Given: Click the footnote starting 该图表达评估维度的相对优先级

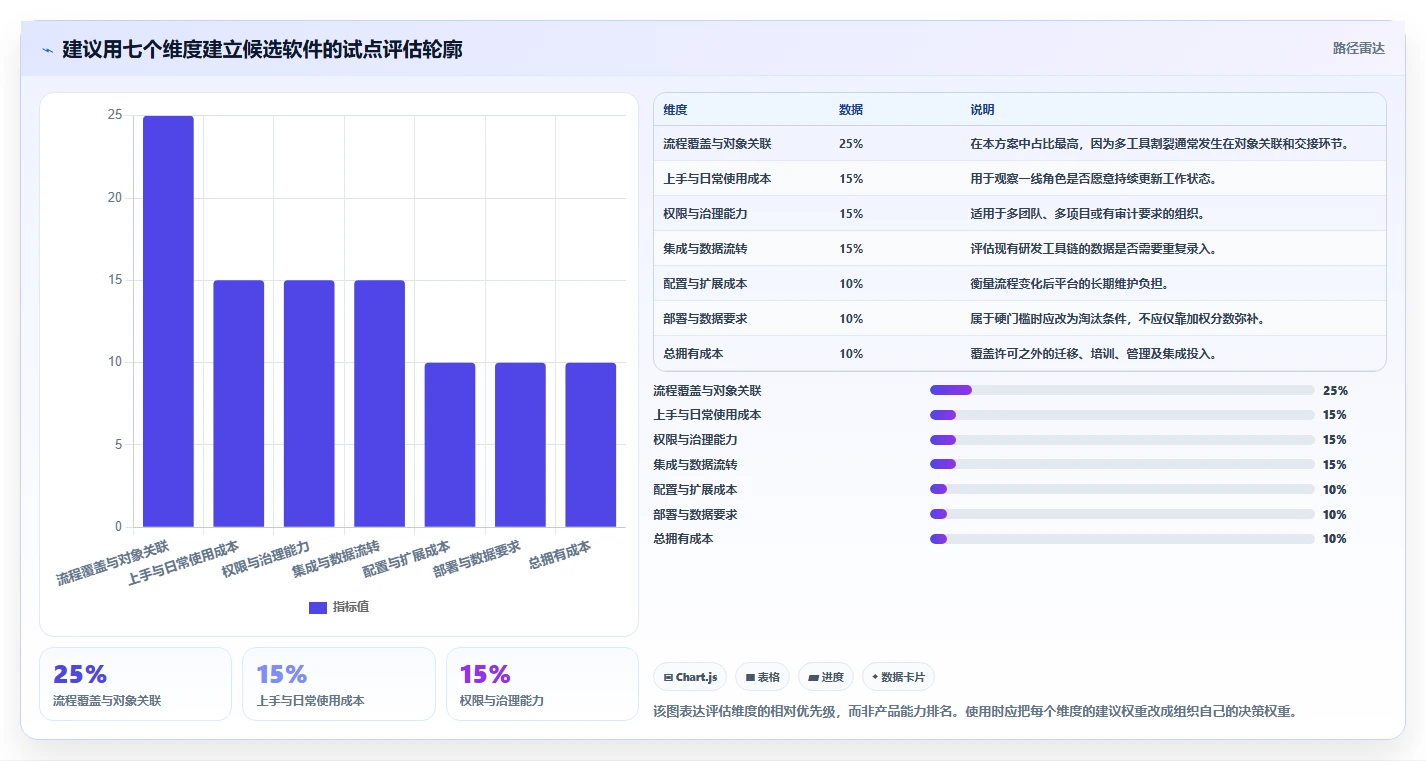Looking at the screenshot, I should point(975,712).
